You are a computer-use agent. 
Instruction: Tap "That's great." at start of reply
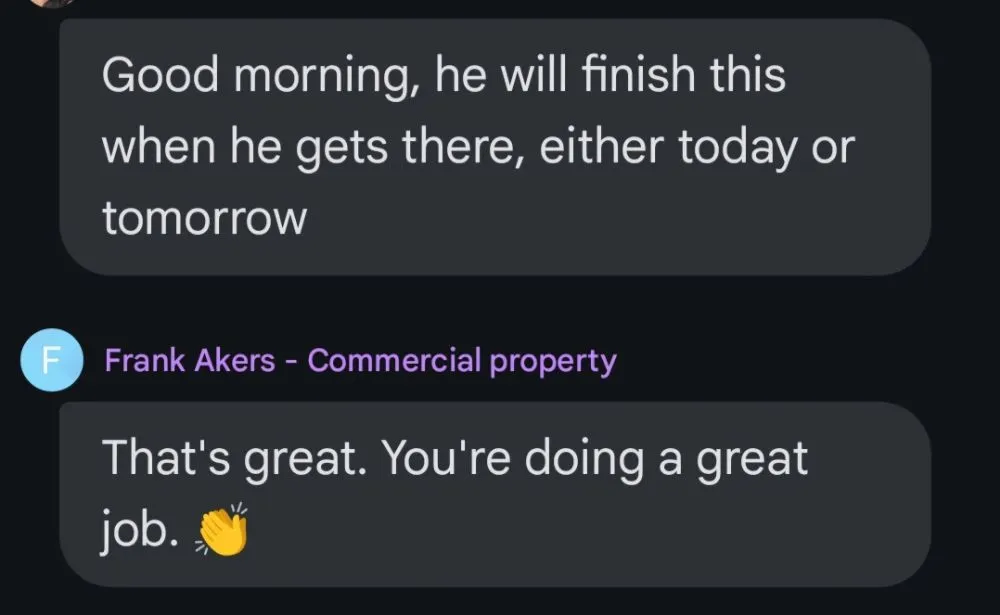(232, 459)
